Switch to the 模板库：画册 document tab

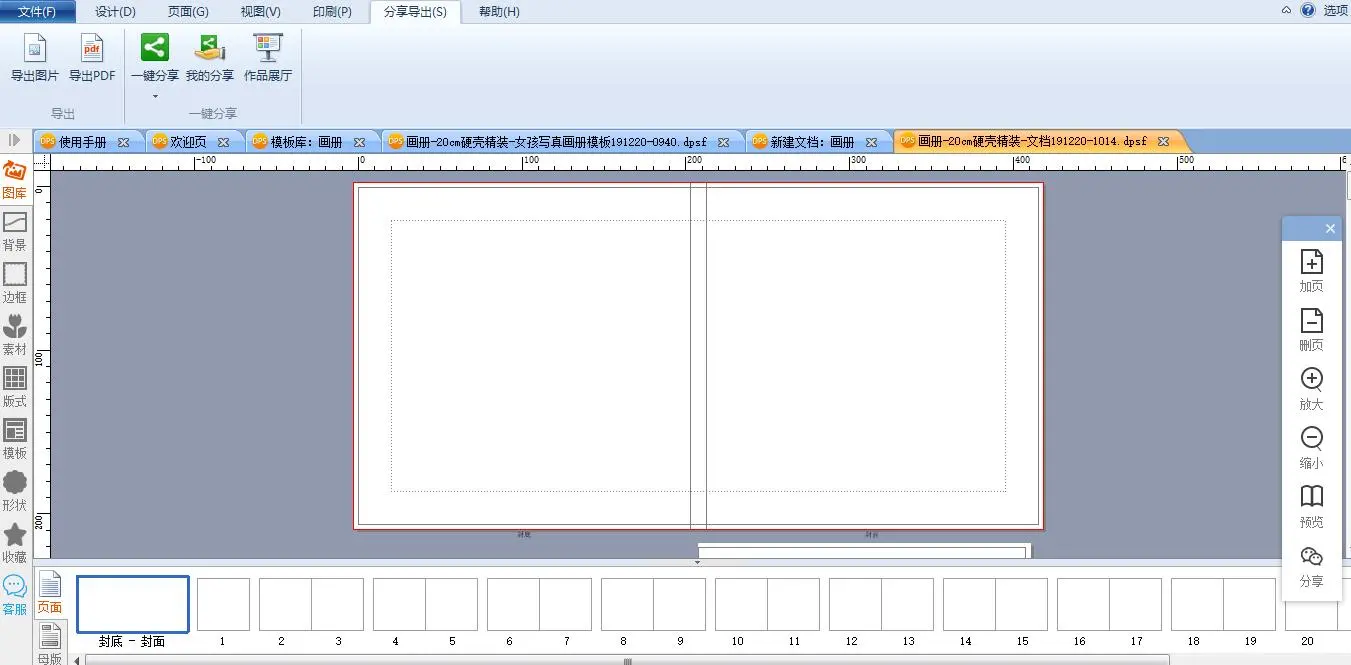click(x=307, y=142)
